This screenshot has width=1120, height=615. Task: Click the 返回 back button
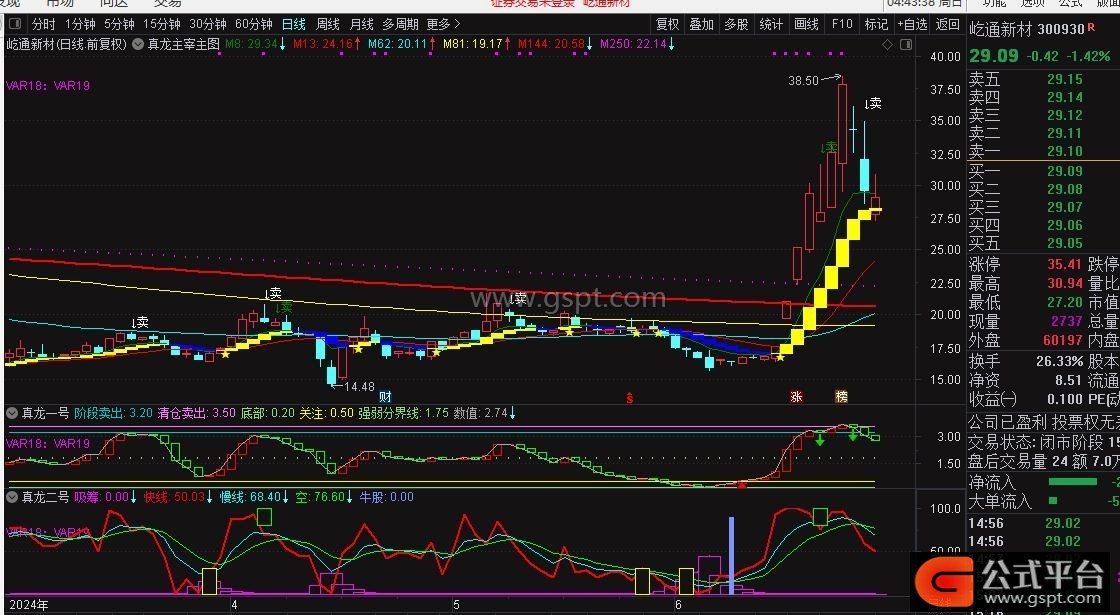948,24
